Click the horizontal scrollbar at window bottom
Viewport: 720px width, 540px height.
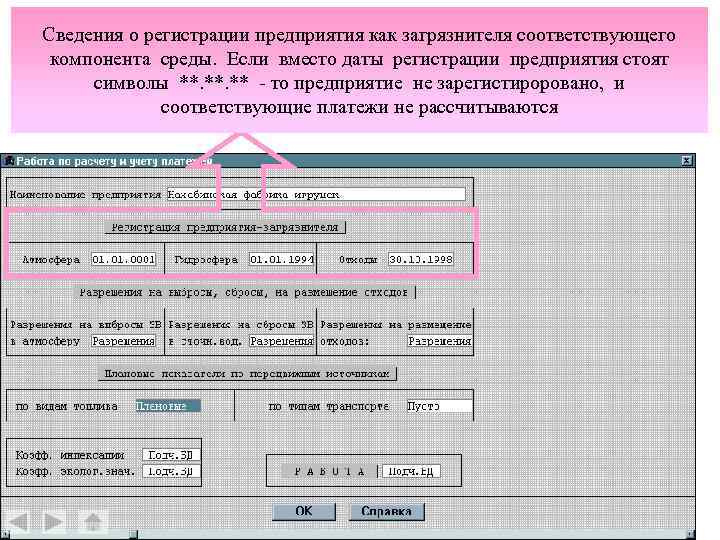tap(348, 535)
